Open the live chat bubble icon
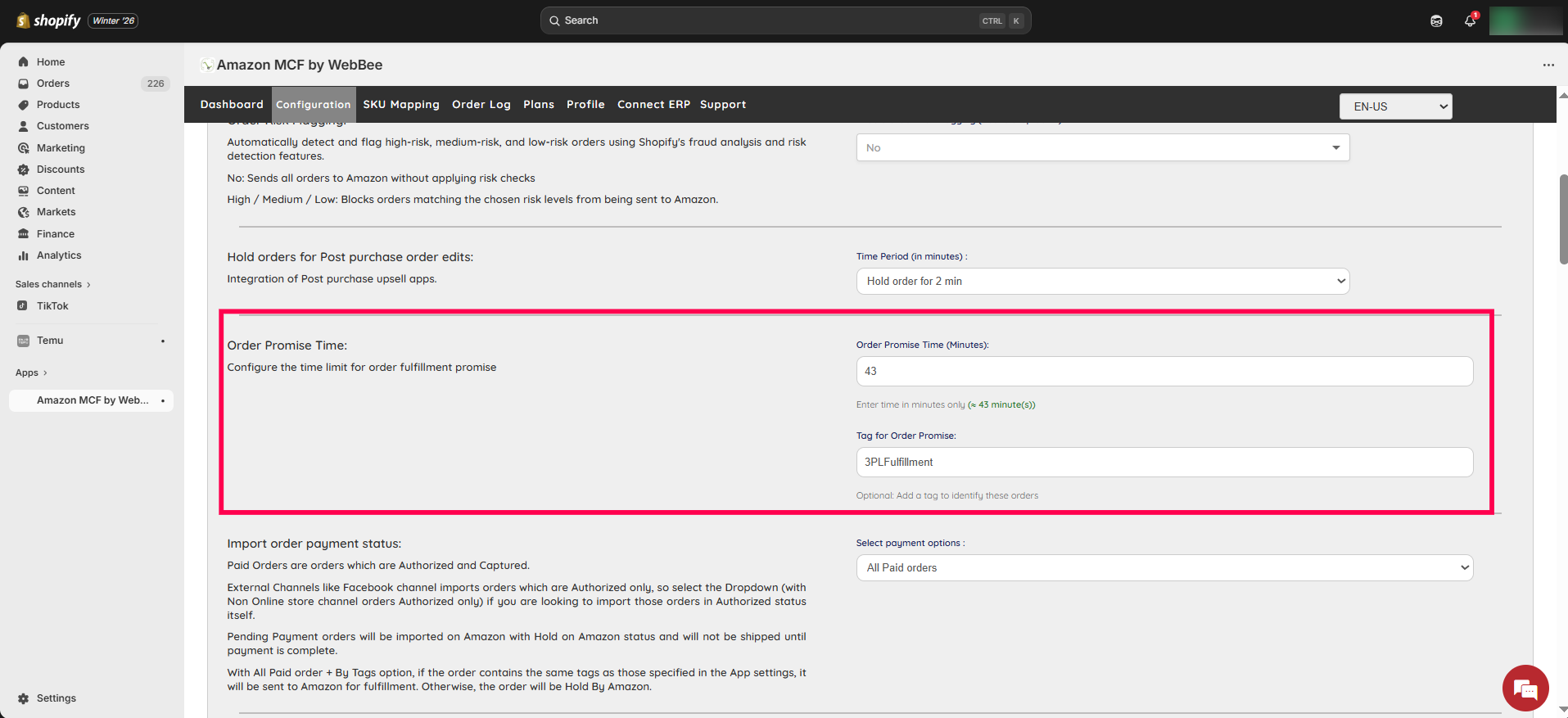The image size is (1568, 718). (1525, 688)
